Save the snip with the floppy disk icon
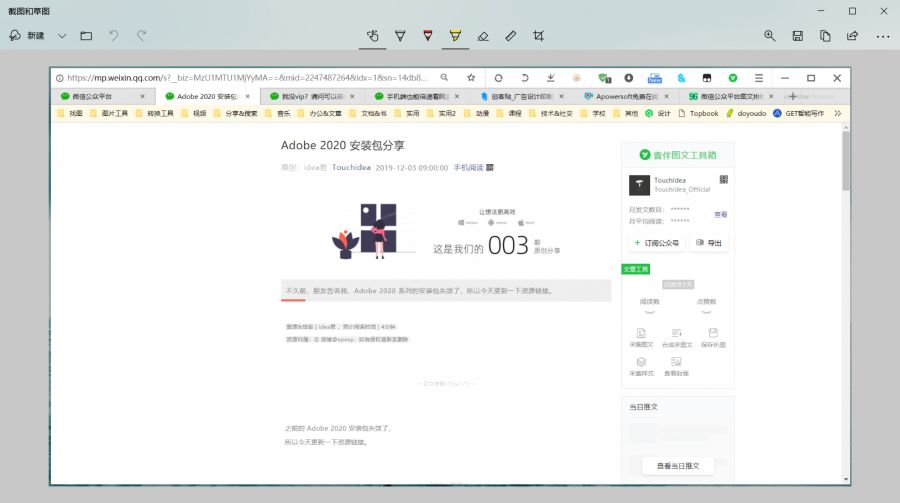The height and width of the screenshot is (503, 900). pos(797,36)
